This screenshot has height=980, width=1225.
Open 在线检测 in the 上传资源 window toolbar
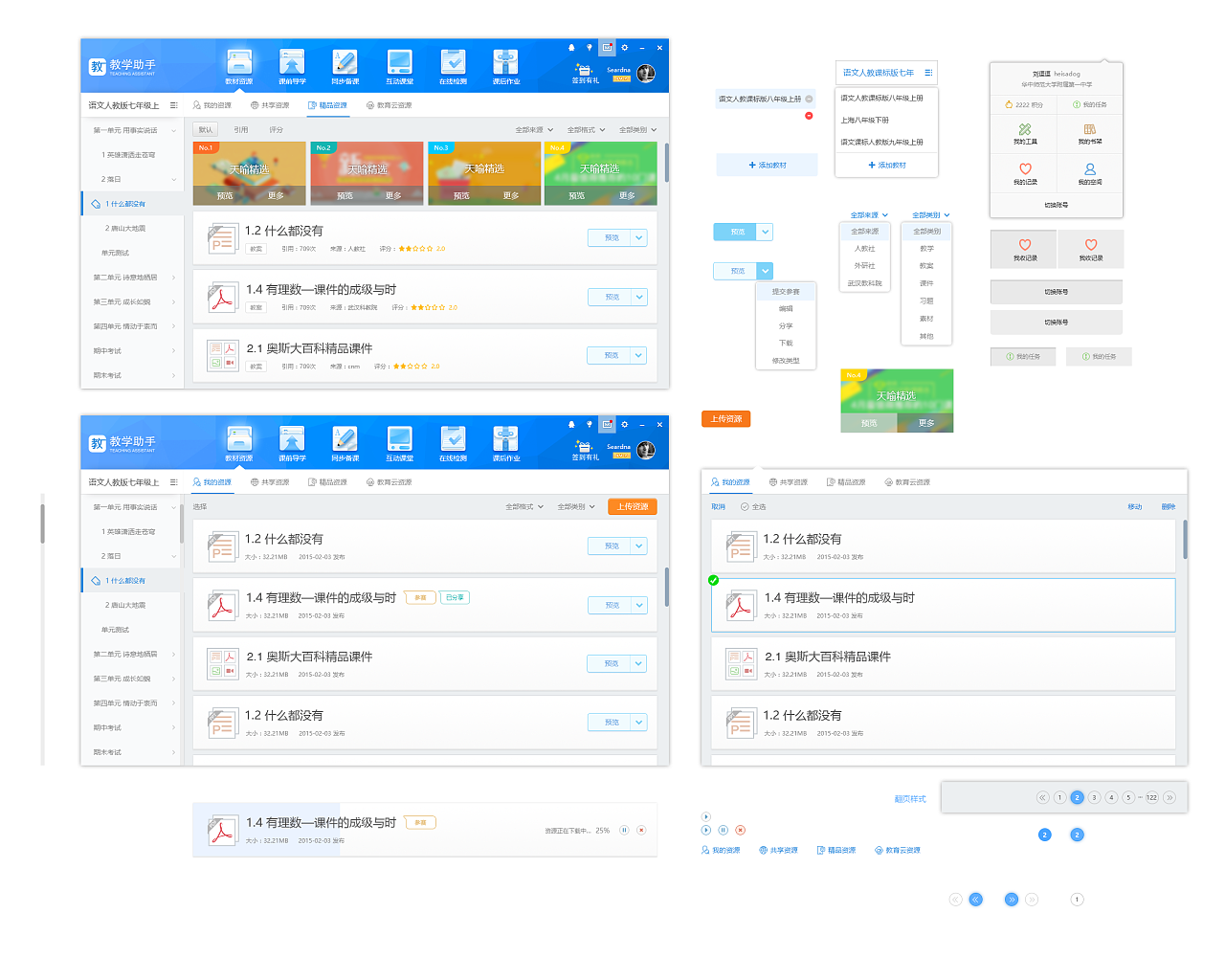(453, 444)
